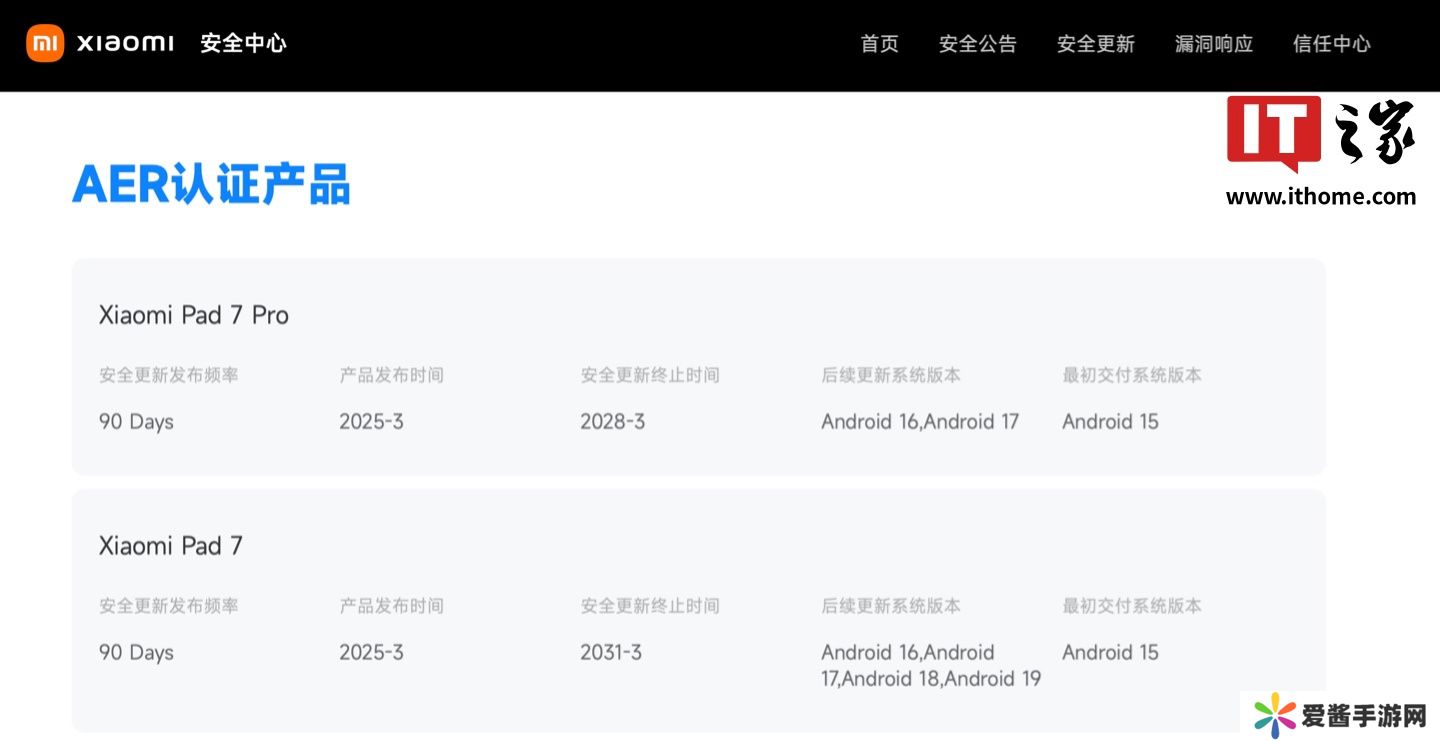Click the 安全中心 header title
Image resolution: width=1440 pixels, height=741 pixels.
click(x=243, y=43)
